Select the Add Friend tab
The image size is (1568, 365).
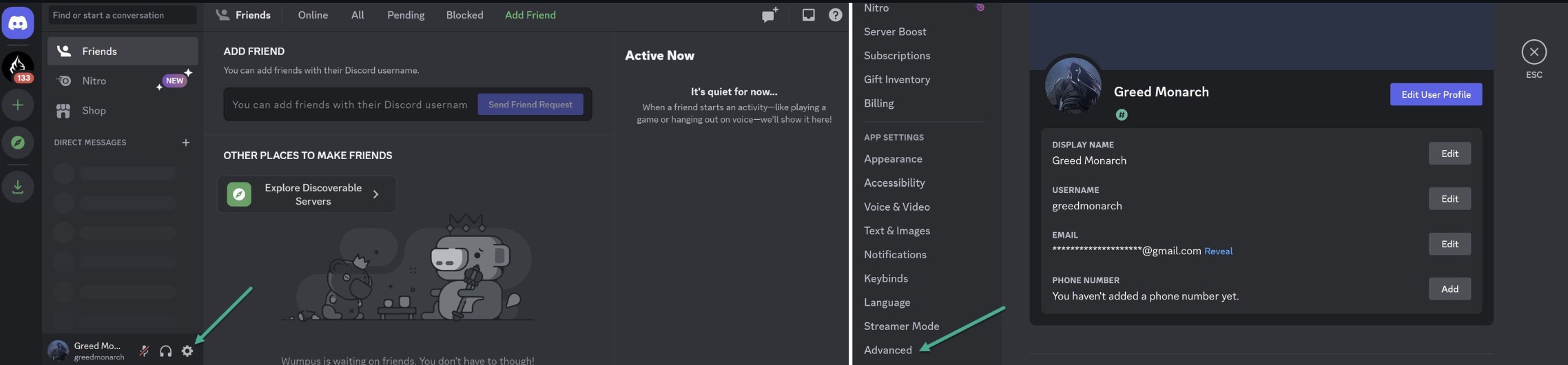(x=530, y=14)
